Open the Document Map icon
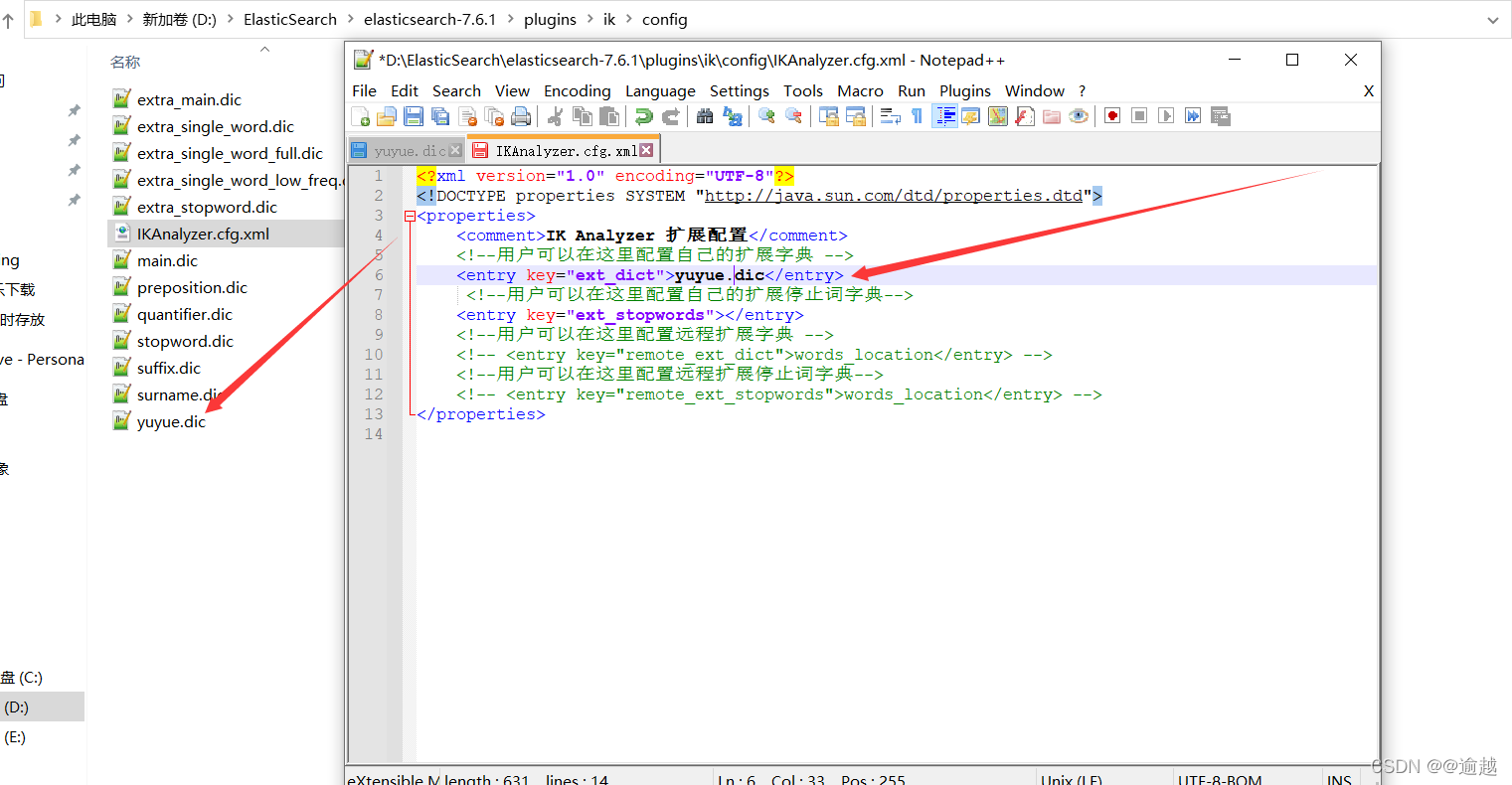Screen dimensions: 1512x785 click(x=998, y=116)
